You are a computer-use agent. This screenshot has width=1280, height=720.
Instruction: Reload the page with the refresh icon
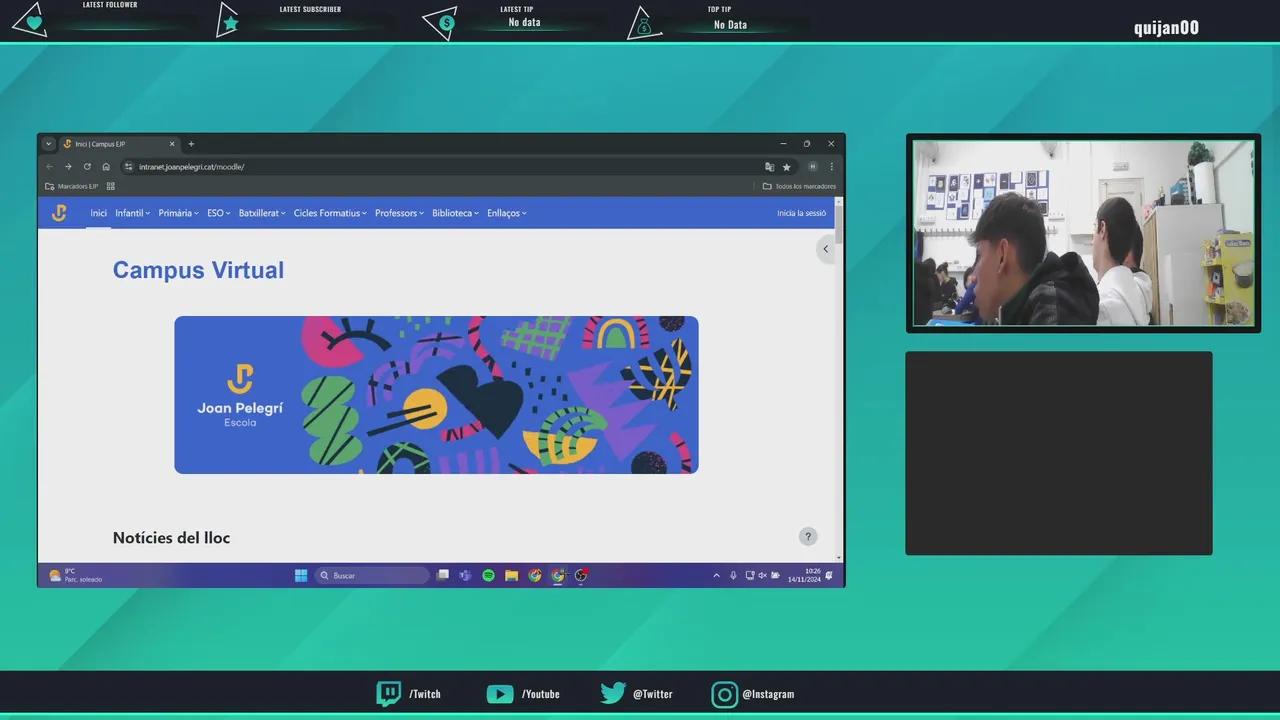click(87, 167)
